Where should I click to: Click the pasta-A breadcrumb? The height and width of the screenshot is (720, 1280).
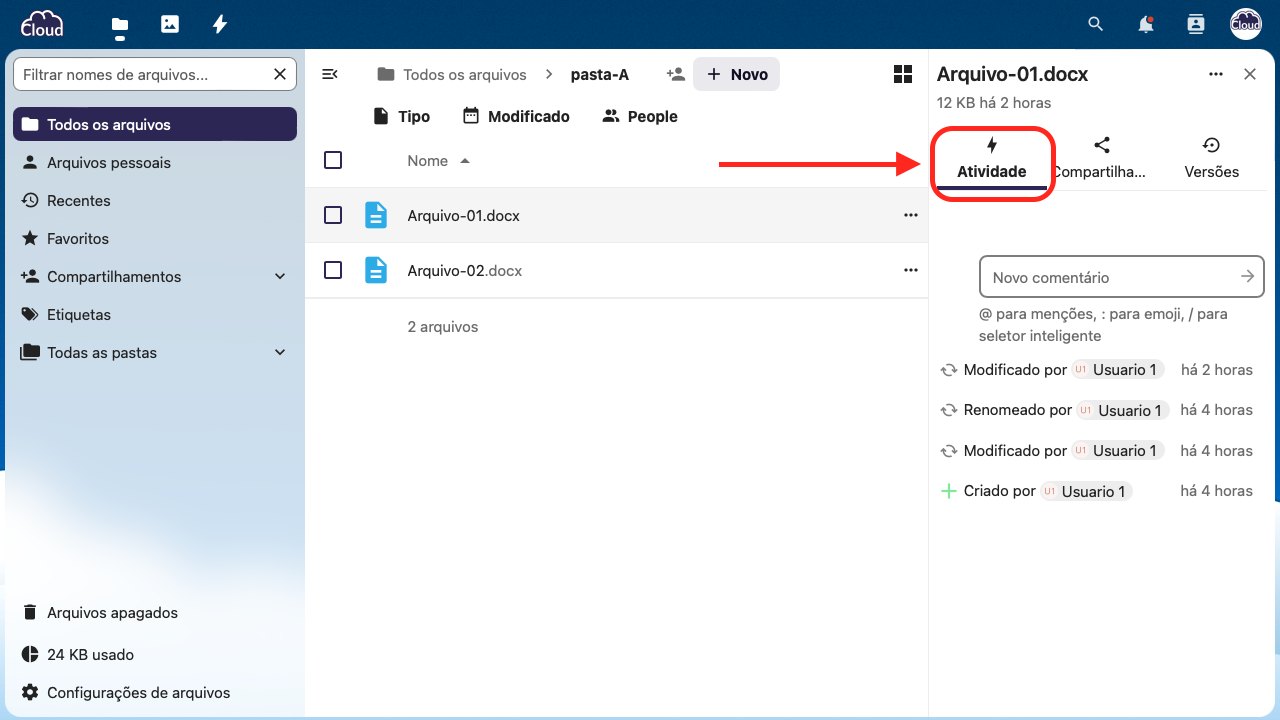[600, 74]
